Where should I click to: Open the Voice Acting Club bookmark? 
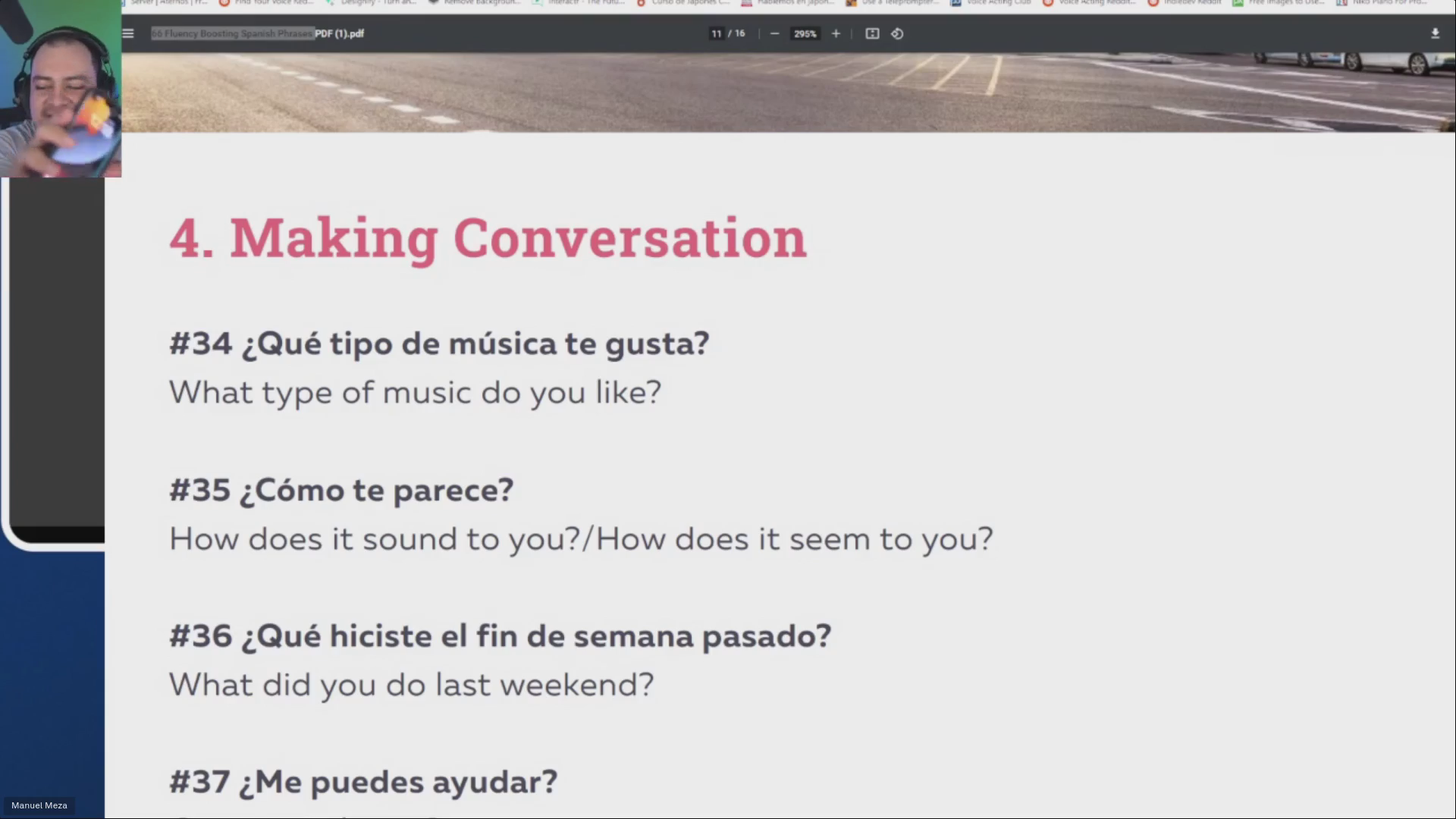(992, 2)
